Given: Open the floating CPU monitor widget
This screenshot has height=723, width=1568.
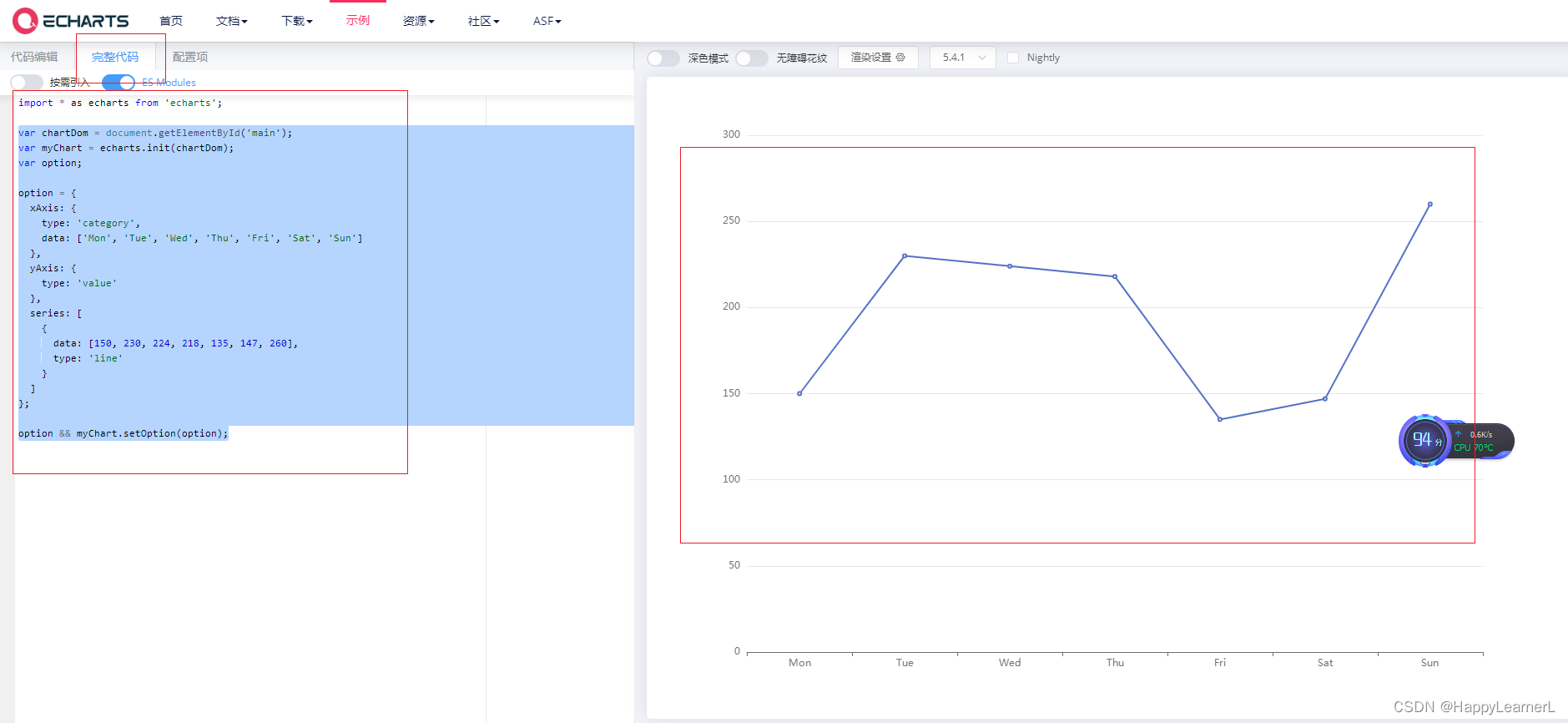Looking at the screenshot, I should (1456, 441).
